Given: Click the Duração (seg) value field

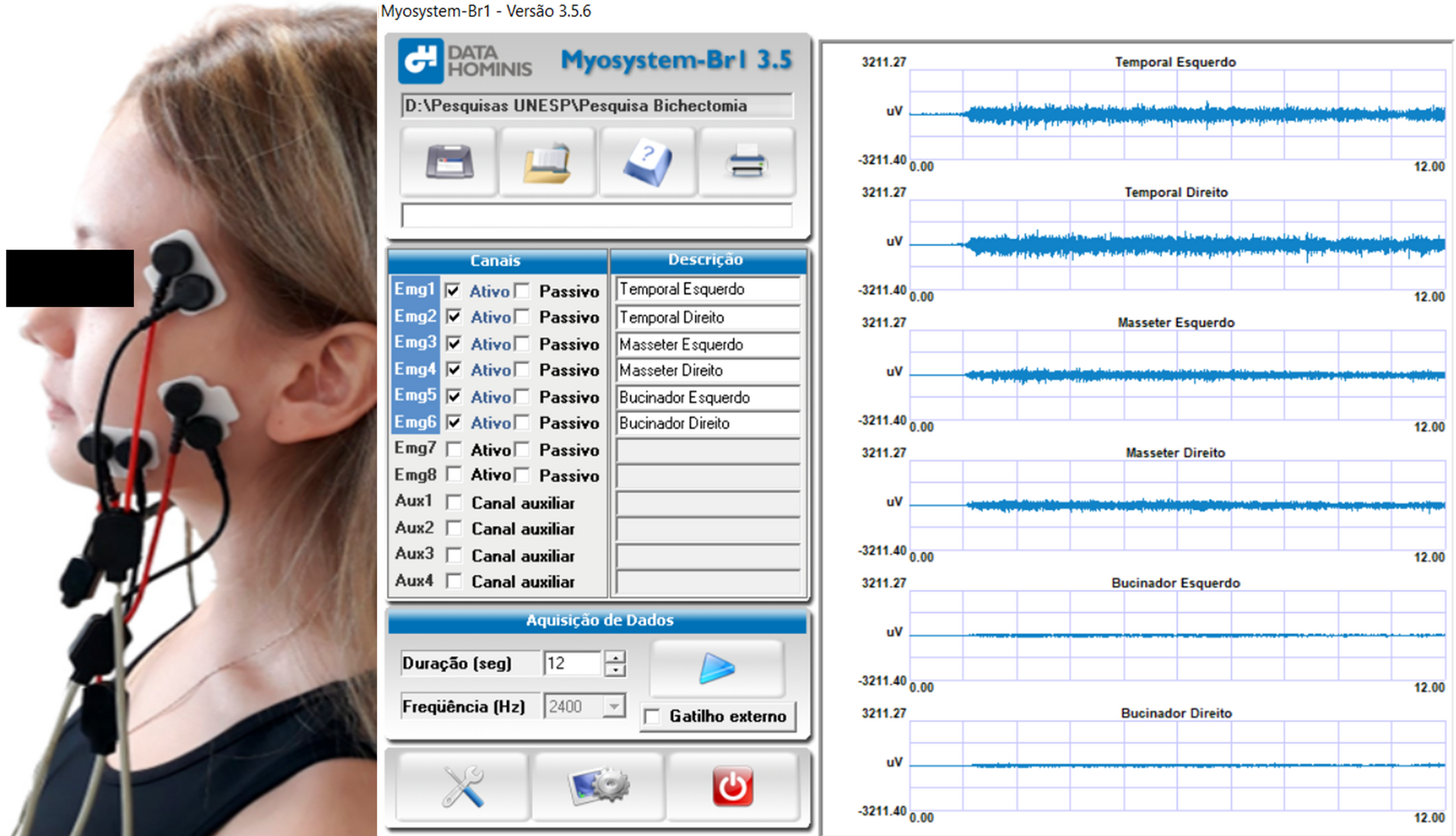Looking at the screenshot, I should (x=572, y=663).
